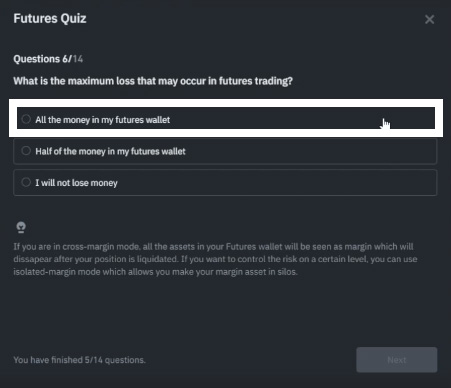Select radio for All the money in my futures wallet
The image size is (451, 388).
coord(26,119)
